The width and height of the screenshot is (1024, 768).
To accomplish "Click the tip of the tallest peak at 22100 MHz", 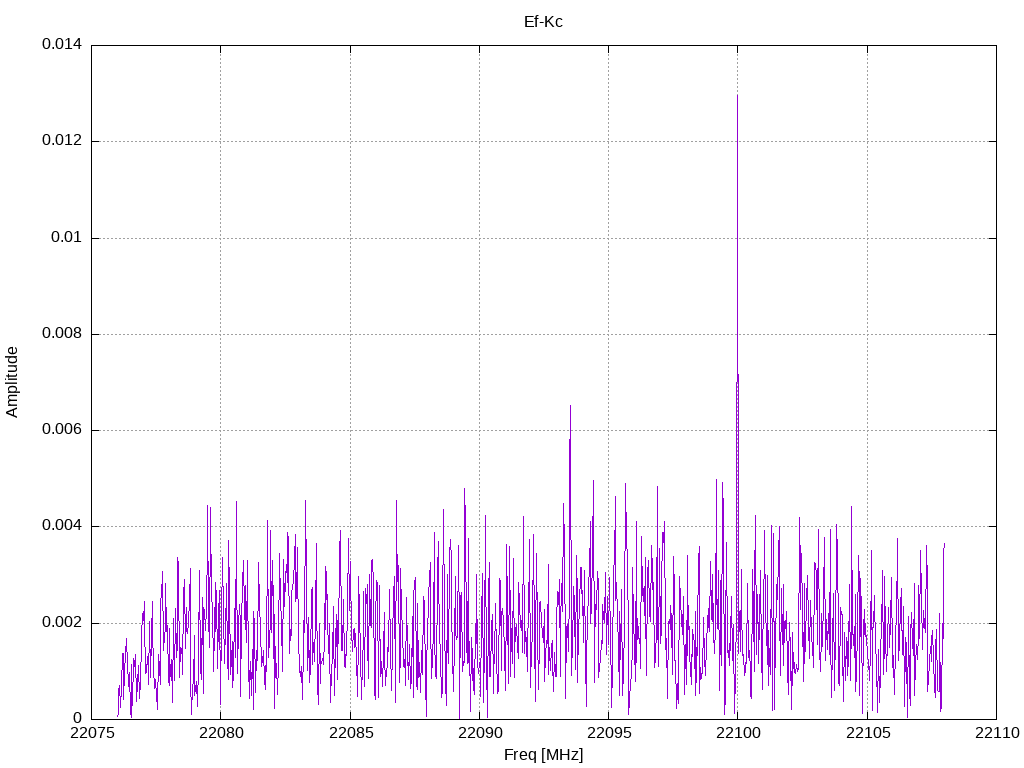I will point(737,96).
